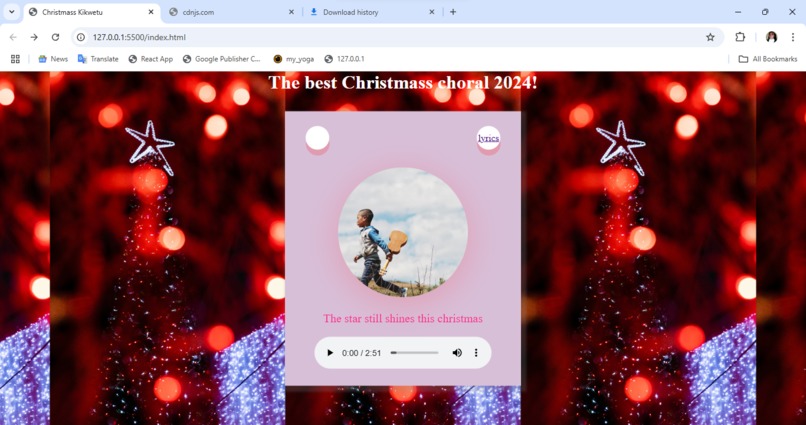
Task: Open the React App bookmark
Action: pyautogui.click(x=151, y=59)
